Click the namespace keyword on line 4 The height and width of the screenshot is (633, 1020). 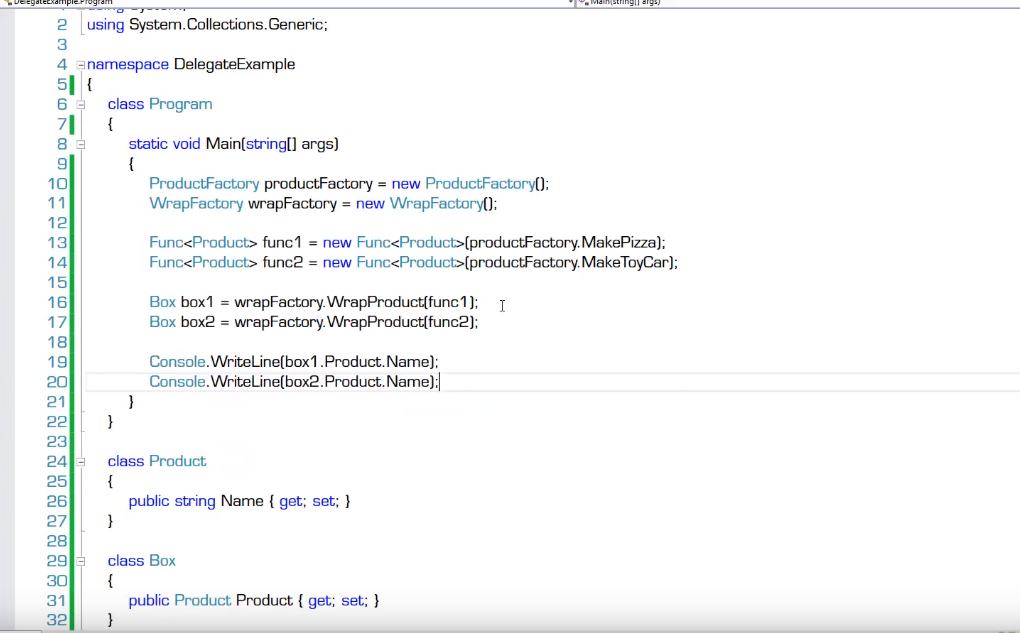coord(128,64)
